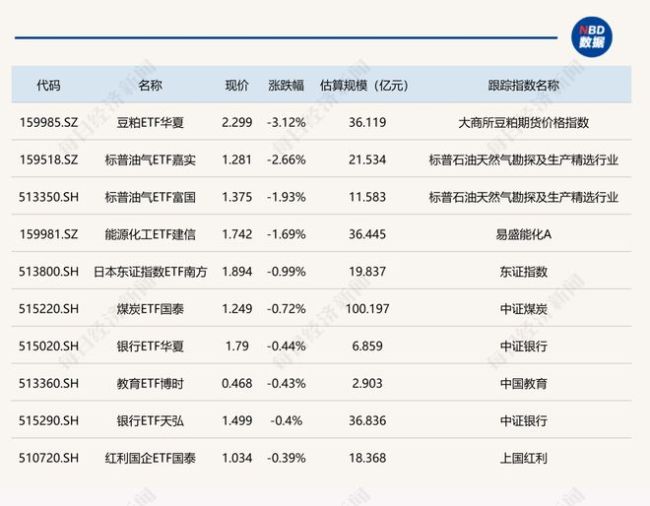The height and width of the screenshot is (506, 650).
Task: Select code 510720.SH
Action: tap(49, 458)
